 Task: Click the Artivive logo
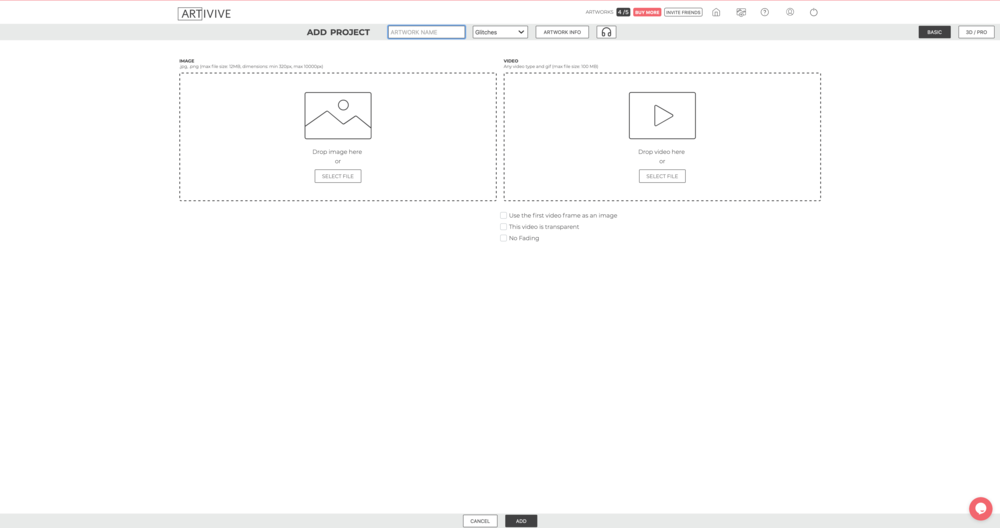pyautogui.click(x=204, y=13)
